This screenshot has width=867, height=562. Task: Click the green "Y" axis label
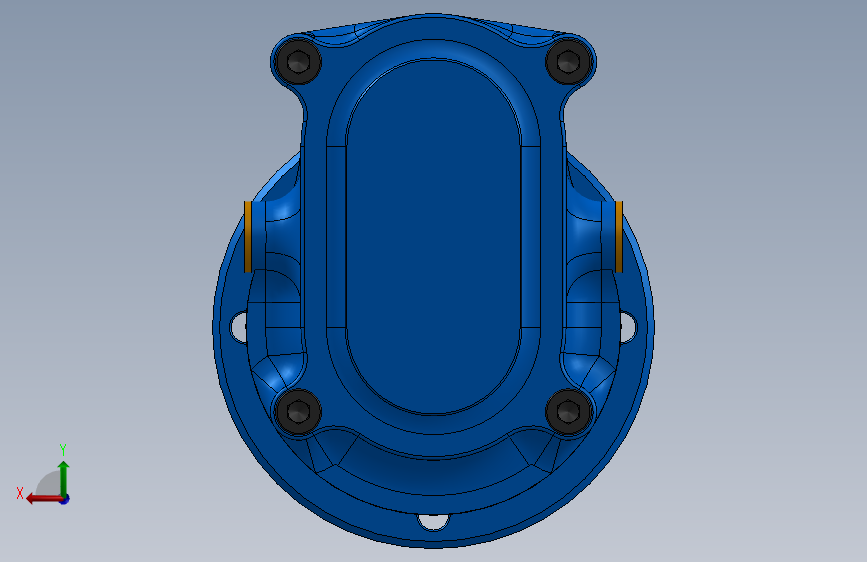point(63,449)
